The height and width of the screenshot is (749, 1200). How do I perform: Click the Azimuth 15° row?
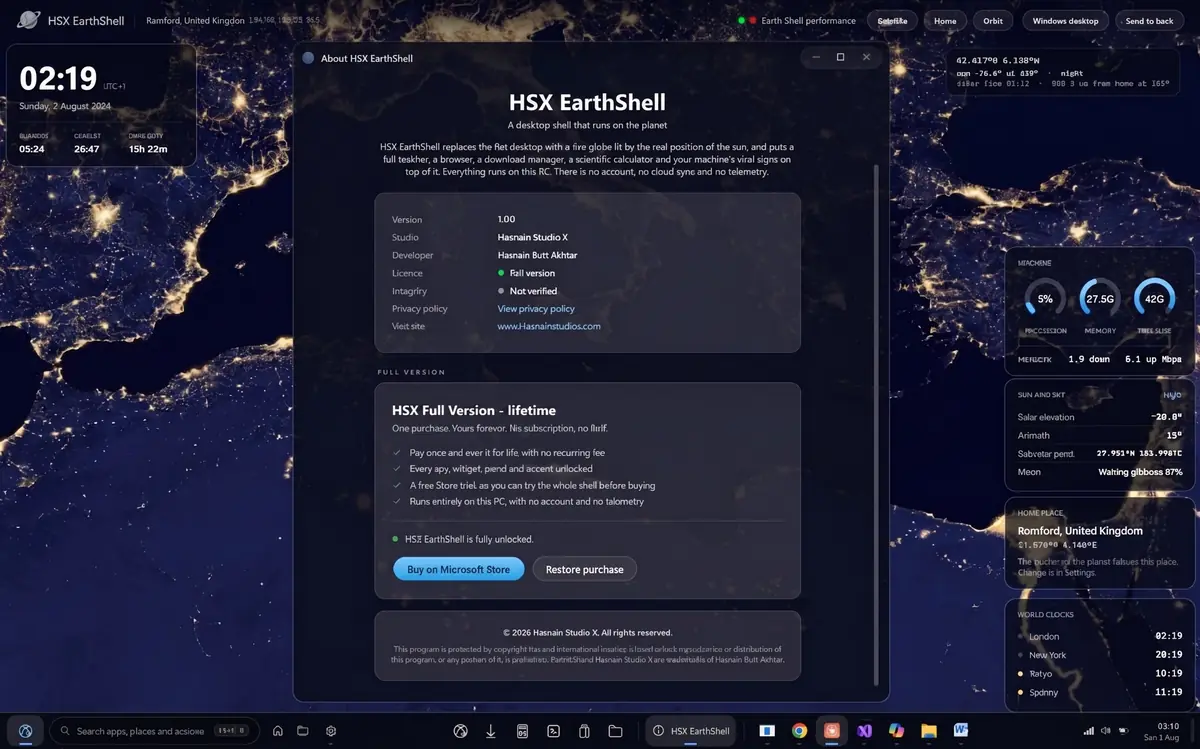click(1100, 435)
